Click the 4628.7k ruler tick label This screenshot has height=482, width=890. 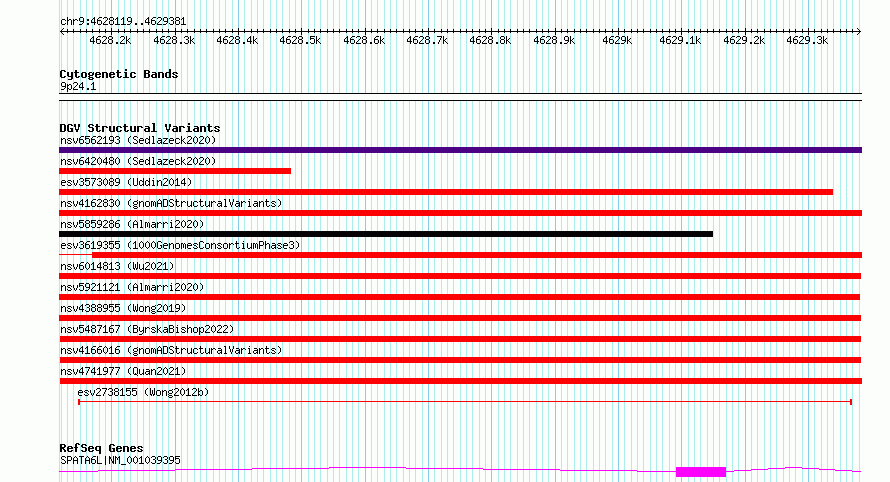(427, 40)
